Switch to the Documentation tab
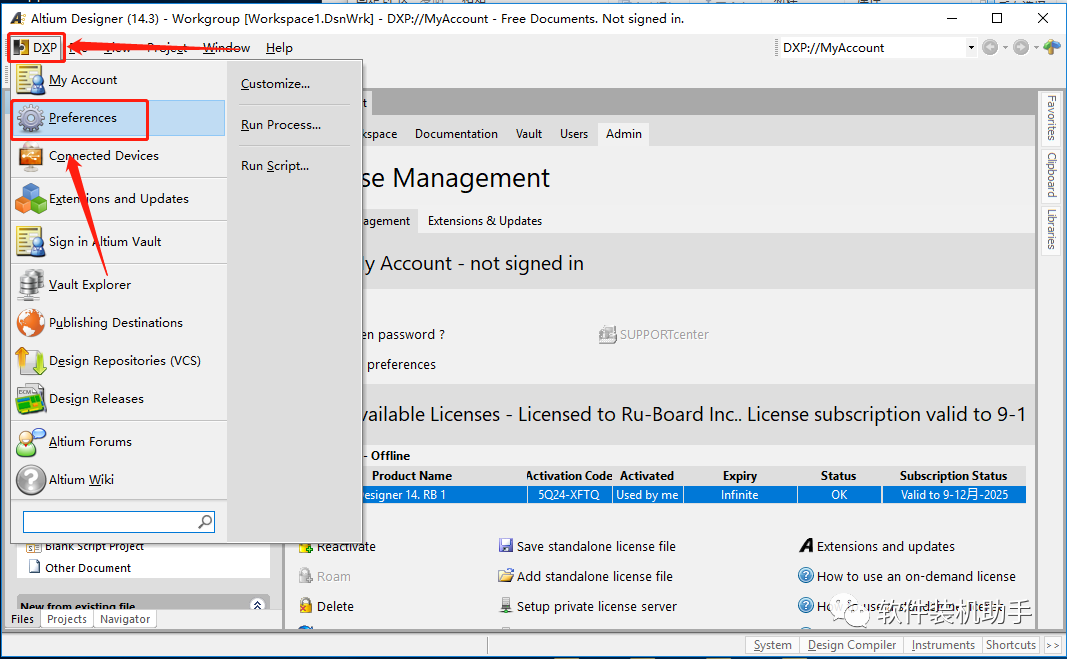This screenshot has height=659, width=1067. point(456,134)
